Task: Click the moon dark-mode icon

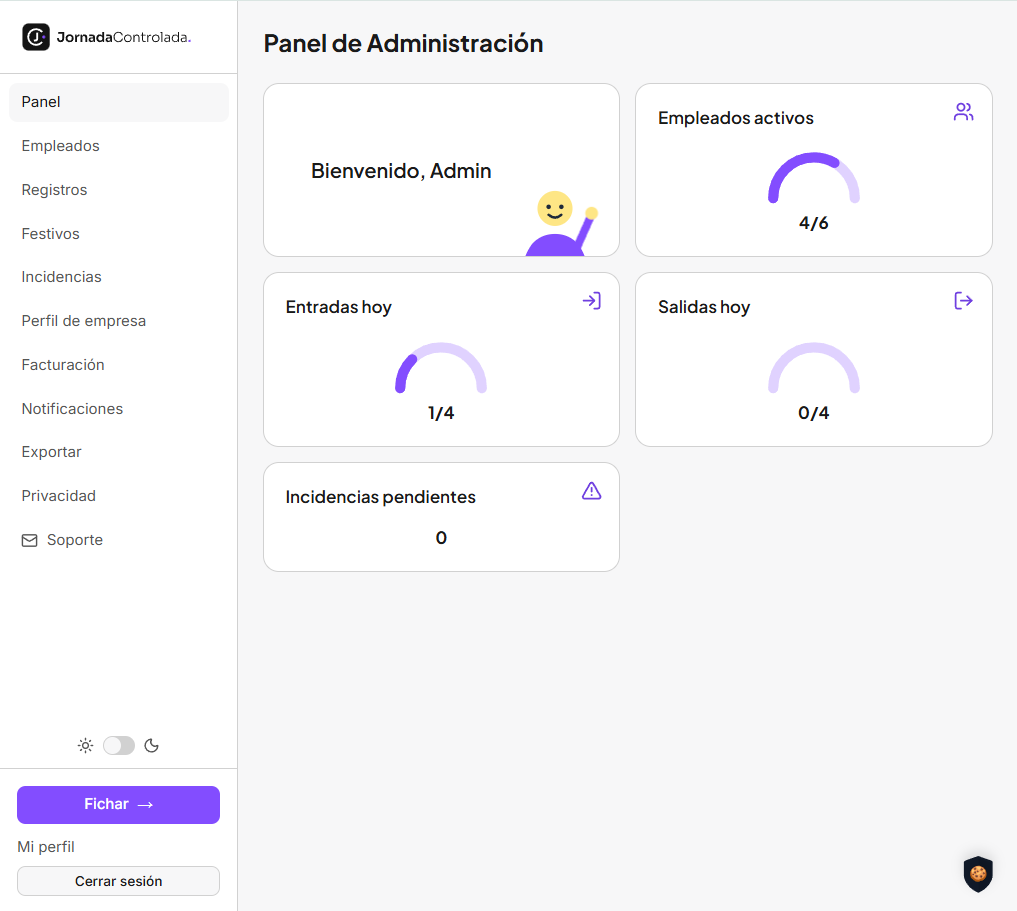Action: [x=152, y=746]
